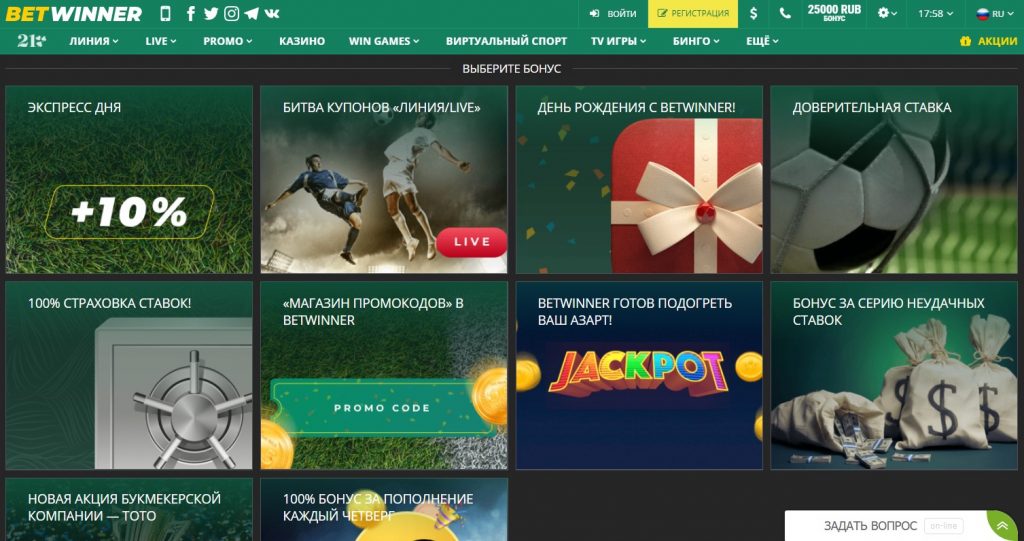The image size is (1024, 541).
Task: Visit the Facebook page icon
Action: (190, 13)
